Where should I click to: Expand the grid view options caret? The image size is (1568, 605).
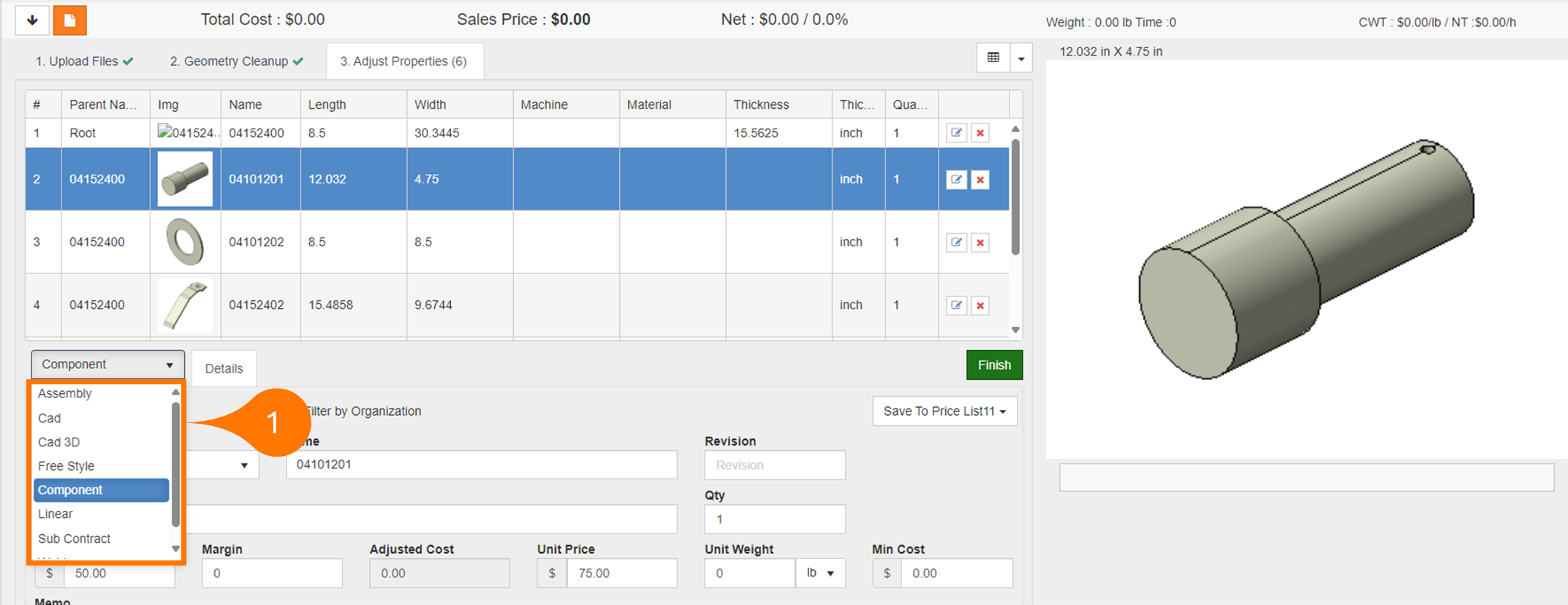pos(1021,58)
